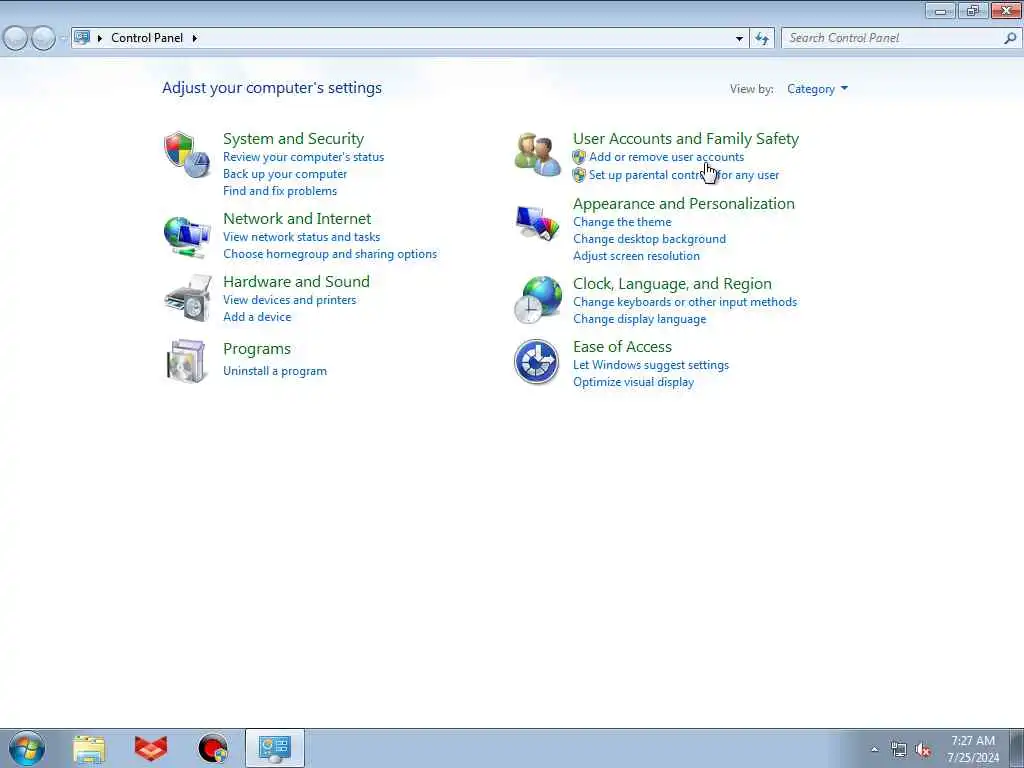Expand the address bar history dropdown

739,38
